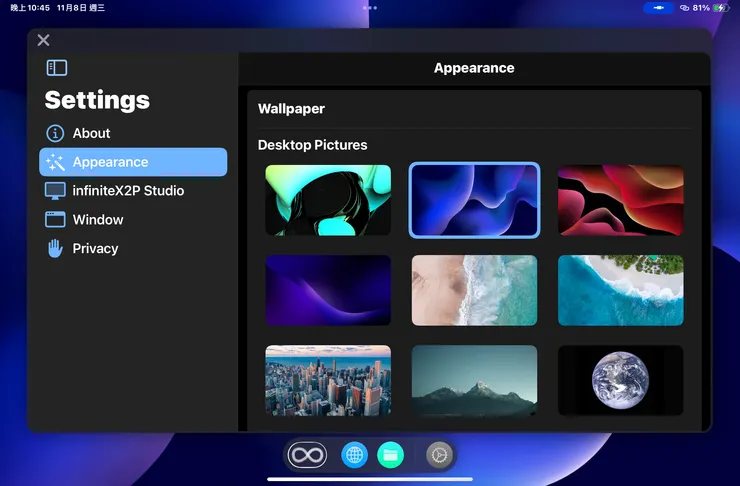
Task: Choose the Earth globe wallpaper
Action: 621,380
